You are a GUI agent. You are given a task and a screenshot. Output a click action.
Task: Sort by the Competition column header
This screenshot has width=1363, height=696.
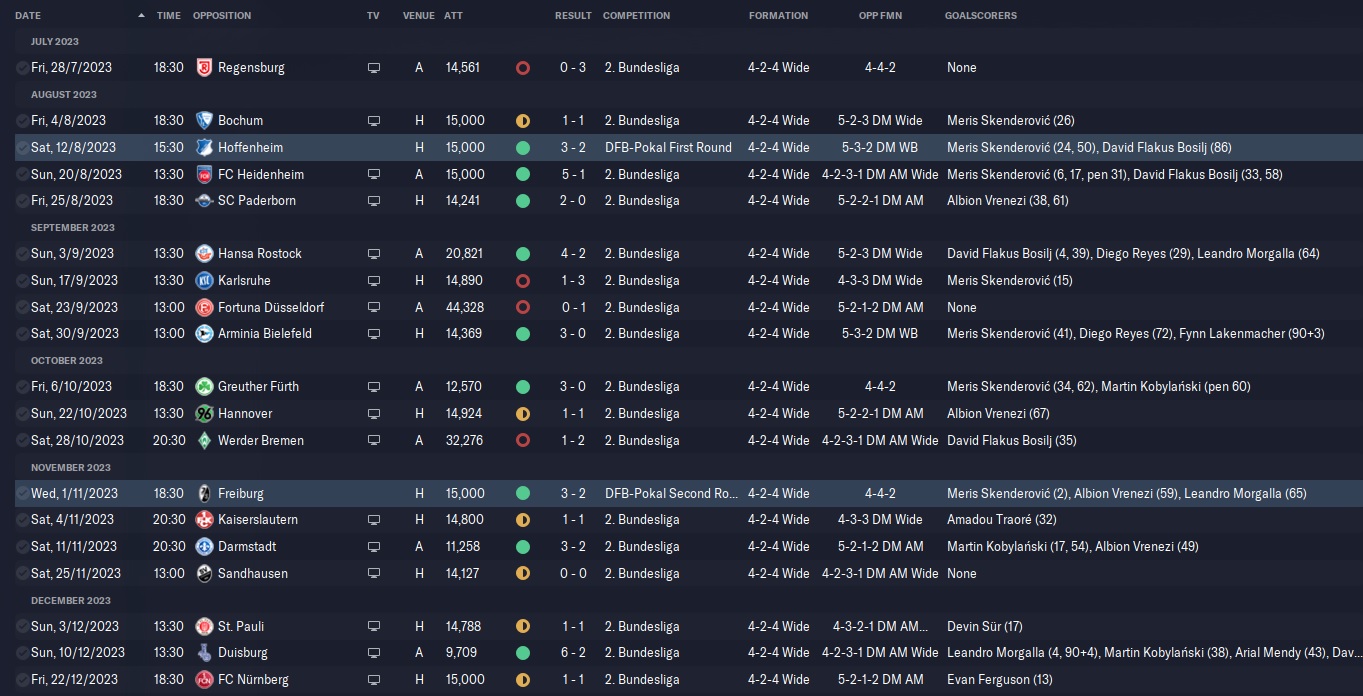pos(636,16)
